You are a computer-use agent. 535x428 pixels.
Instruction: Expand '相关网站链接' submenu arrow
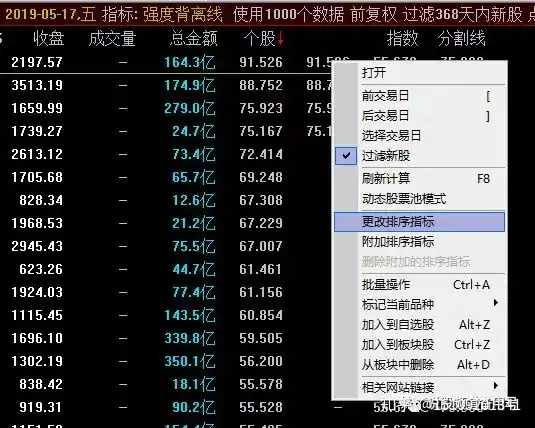click(496, 386)
